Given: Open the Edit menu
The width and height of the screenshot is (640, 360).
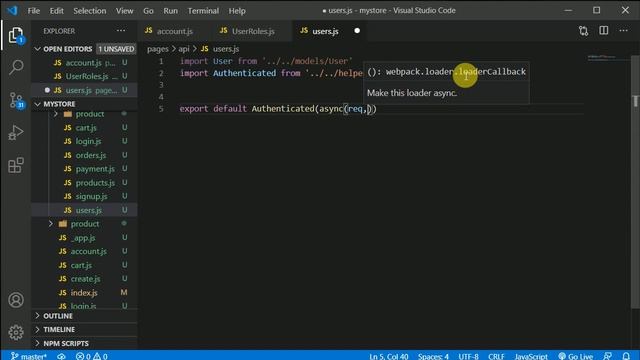Looking at the screenshot, I should pyautogui.click(x=56, y=11).
